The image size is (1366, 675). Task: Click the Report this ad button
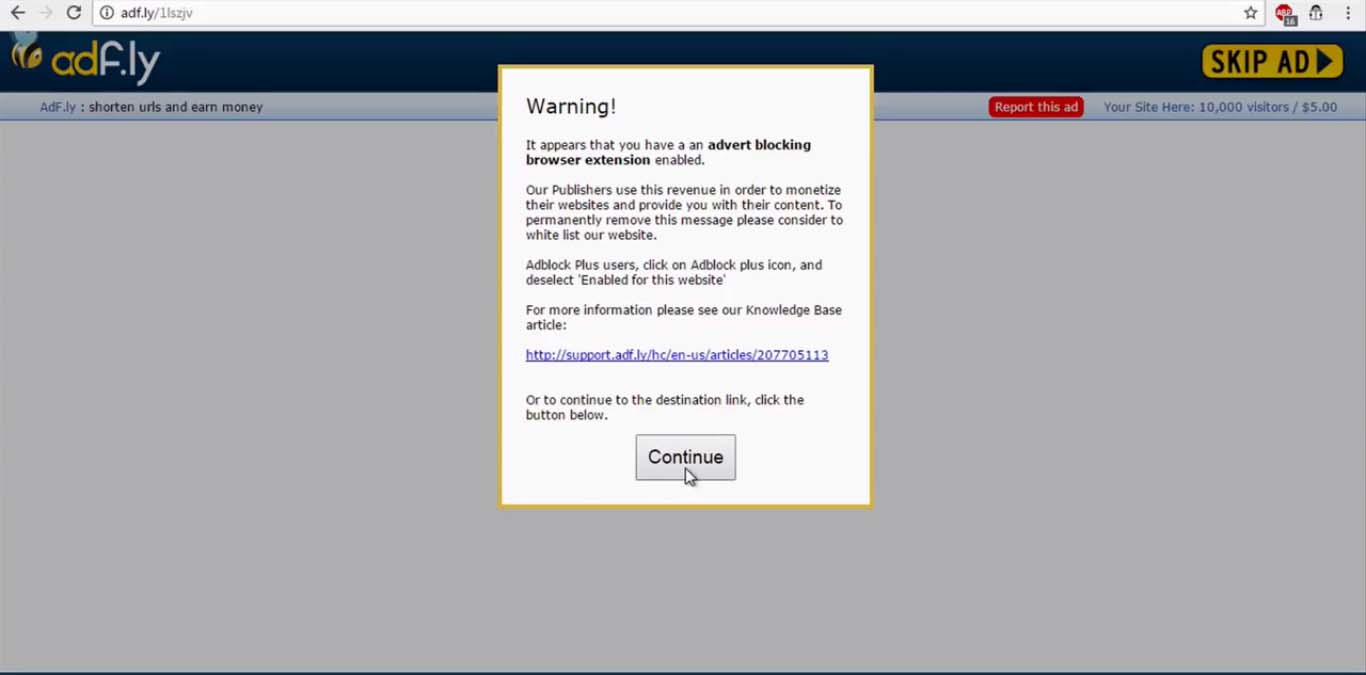click(x=1036, y=107)
